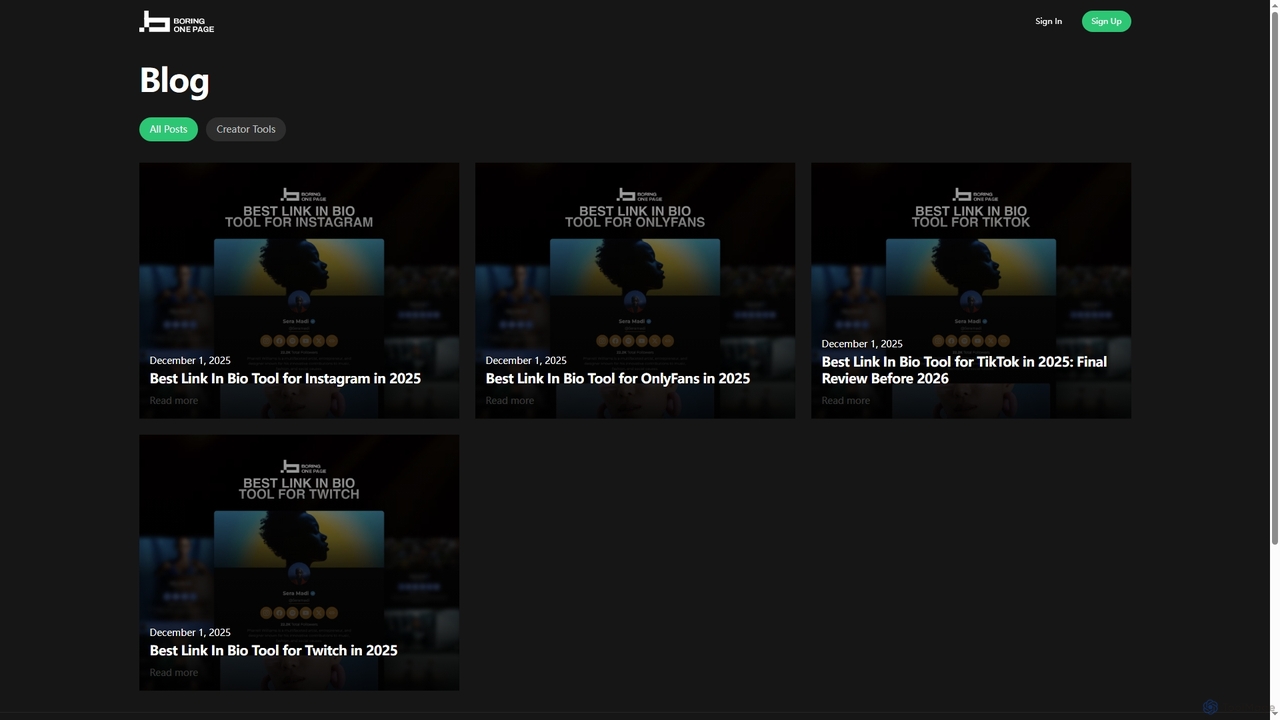Click the Blog page heading

click(174, 80)
